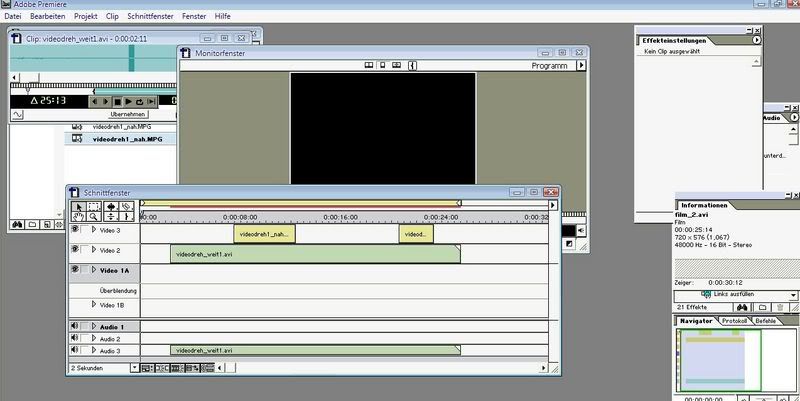
Task: Select the range select marquee tool
Action: (94, 207)
